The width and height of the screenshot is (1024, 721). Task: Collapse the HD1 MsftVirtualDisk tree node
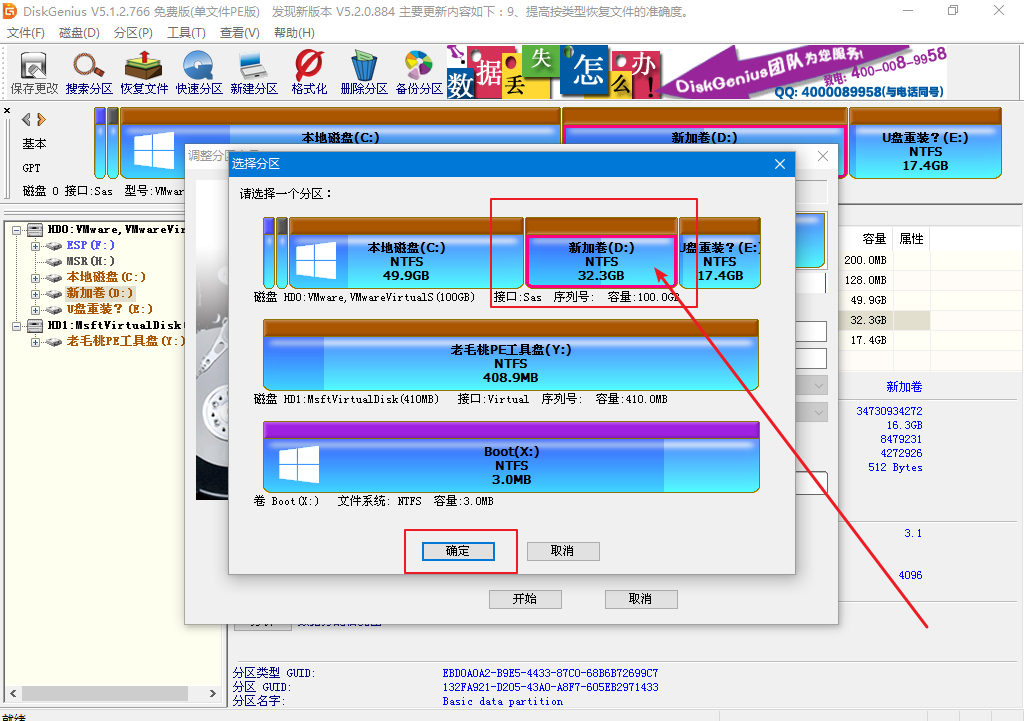tap(16, 326)
